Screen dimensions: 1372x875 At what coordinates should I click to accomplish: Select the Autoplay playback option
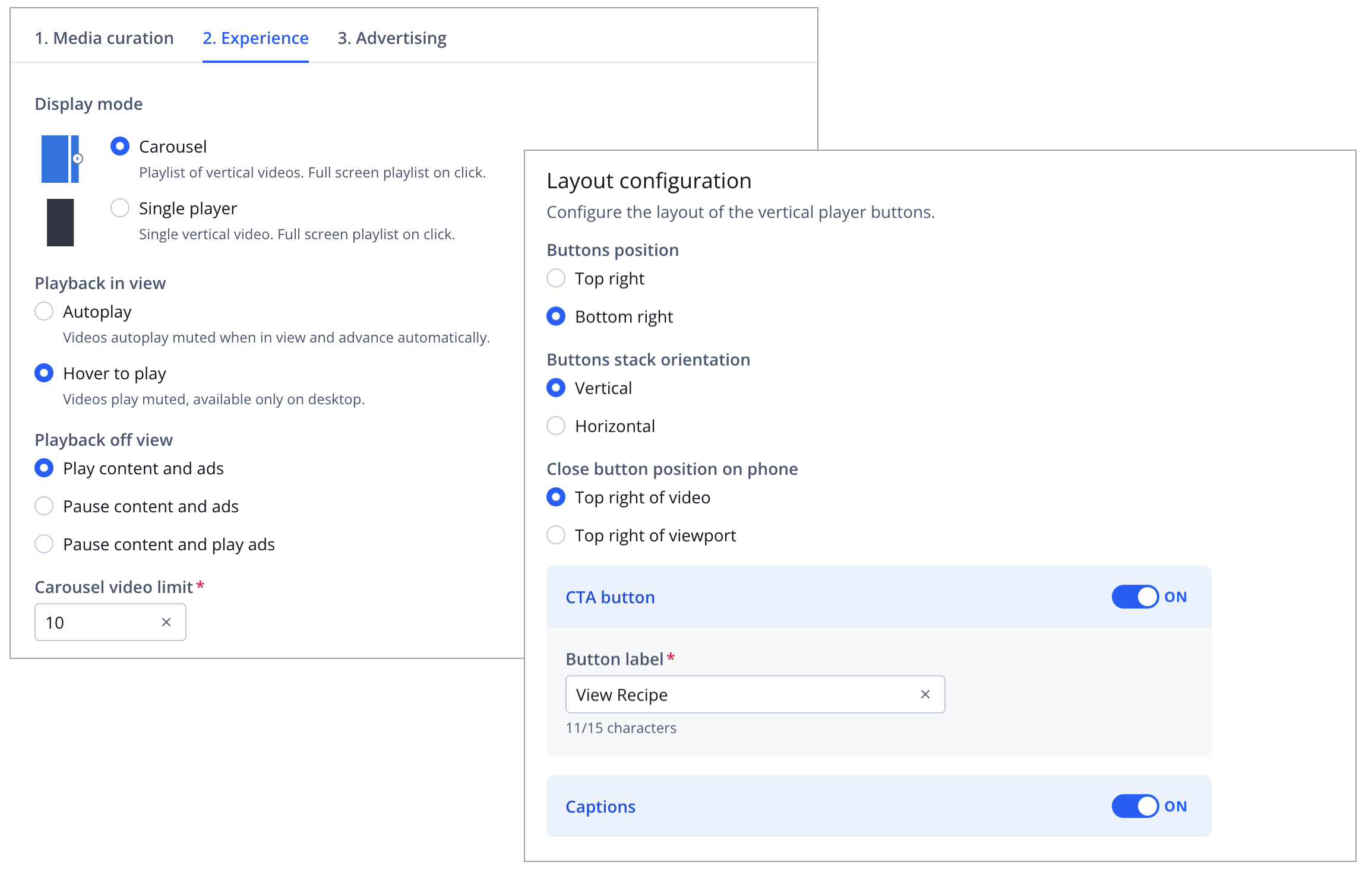coord(44,311)
